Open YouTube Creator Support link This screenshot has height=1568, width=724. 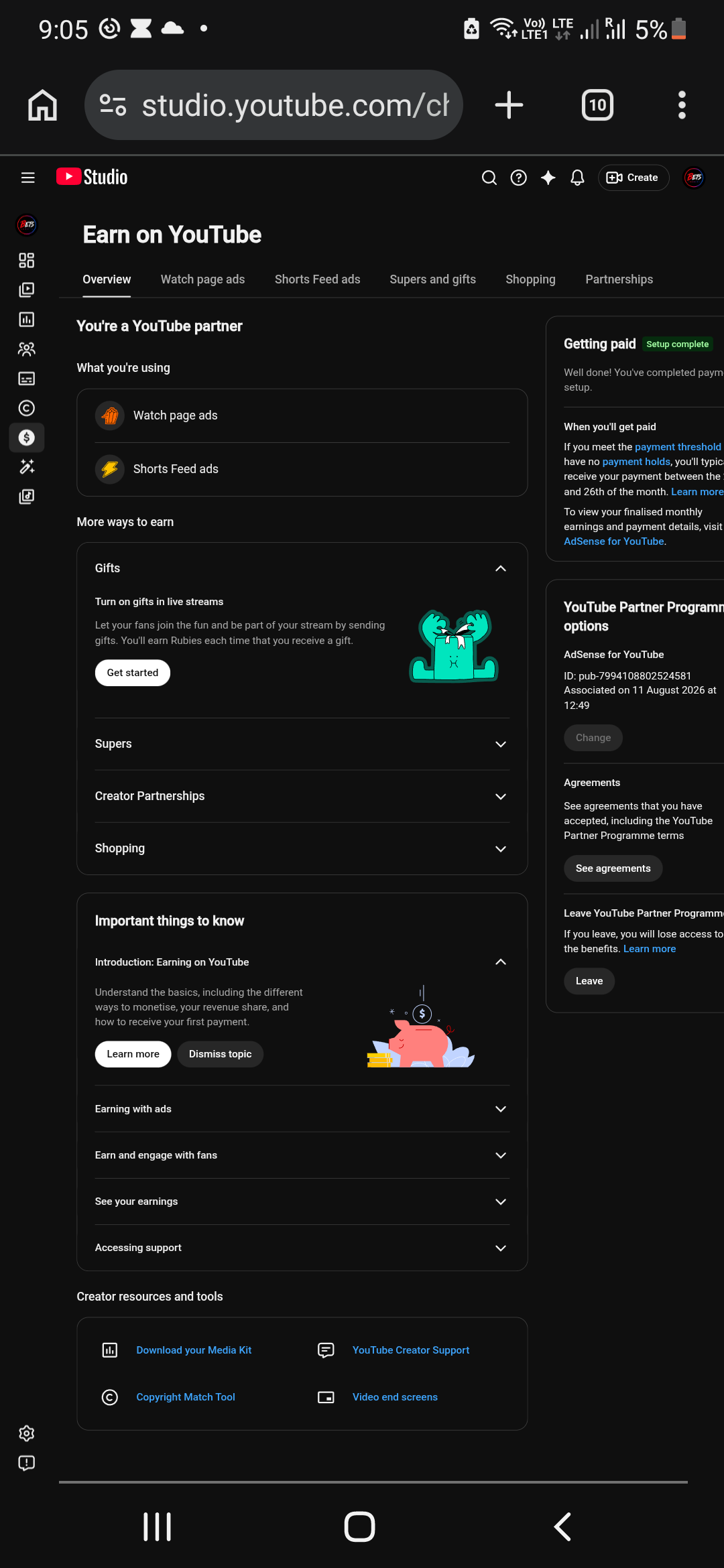(411, 1350)
